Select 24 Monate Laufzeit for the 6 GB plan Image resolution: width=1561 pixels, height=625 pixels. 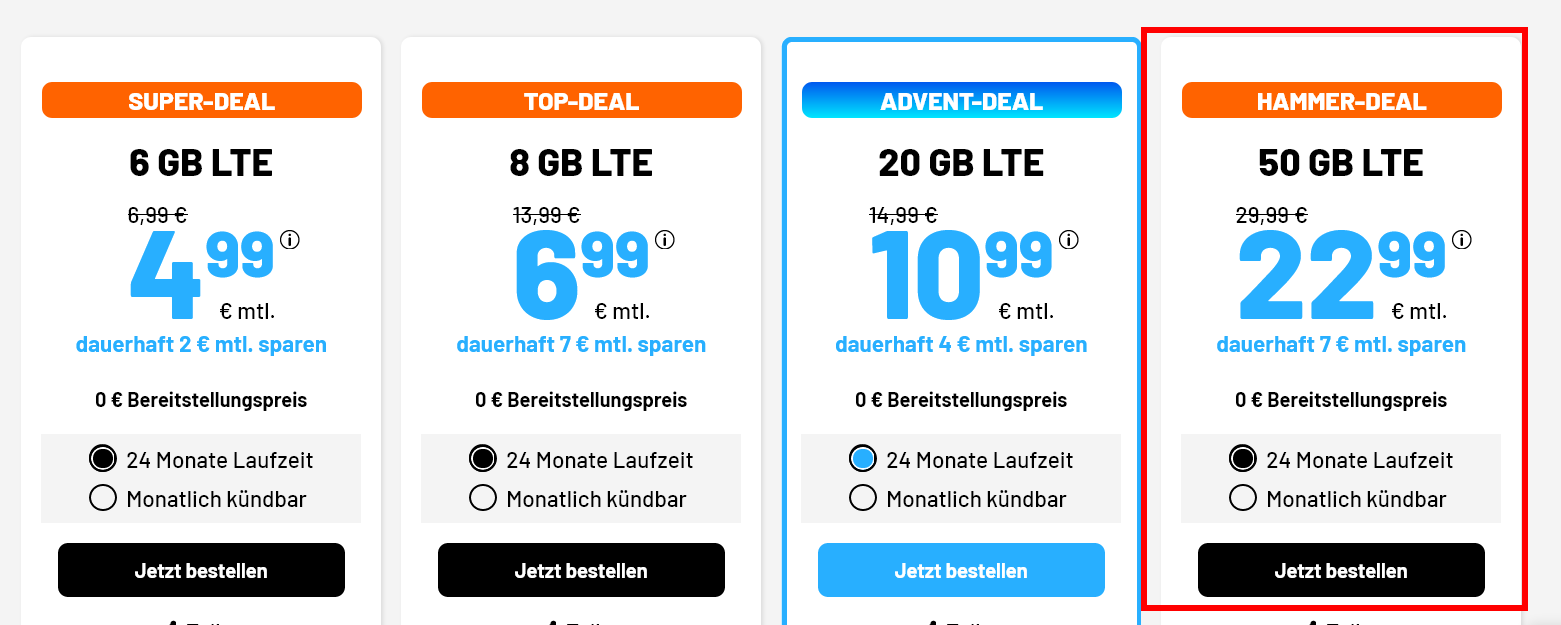click(x=103, y=460)
